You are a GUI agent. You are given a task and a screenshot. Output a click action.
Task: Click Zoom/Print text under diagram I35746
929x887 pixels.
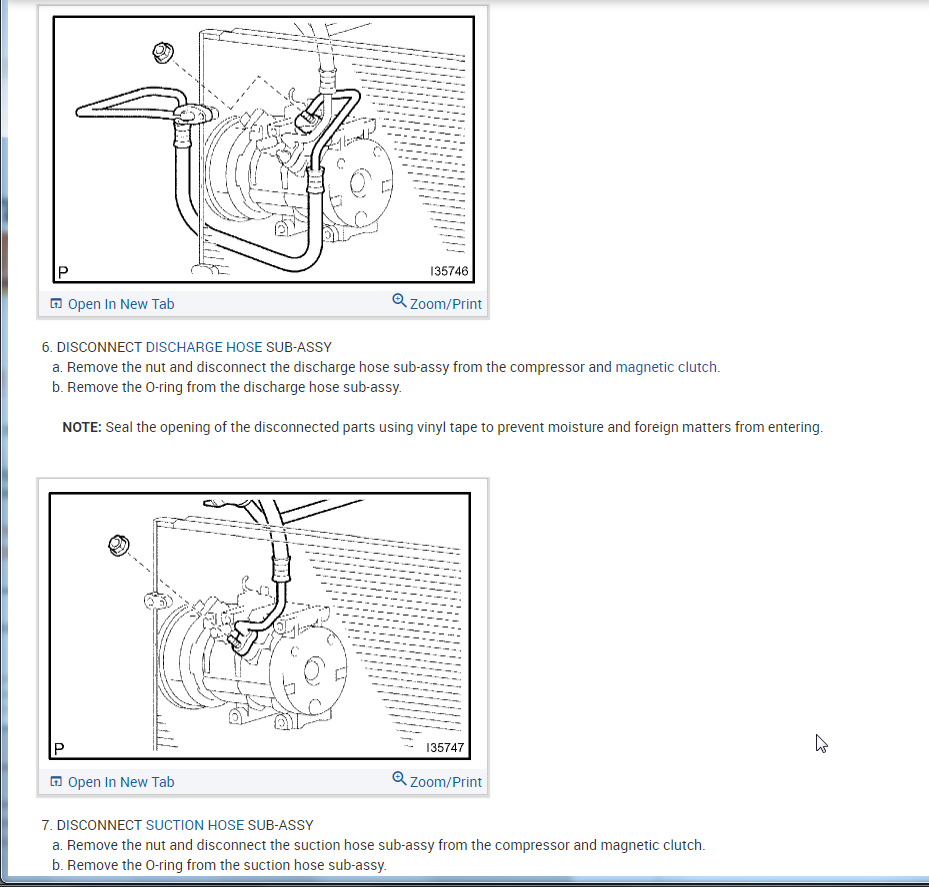pyautogui.click(x=446, y=304)
